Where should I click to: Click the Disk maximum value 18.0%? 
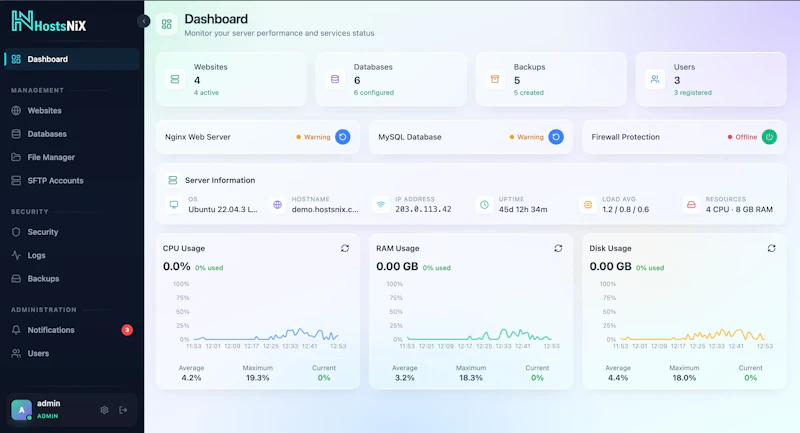click(684, 378)
